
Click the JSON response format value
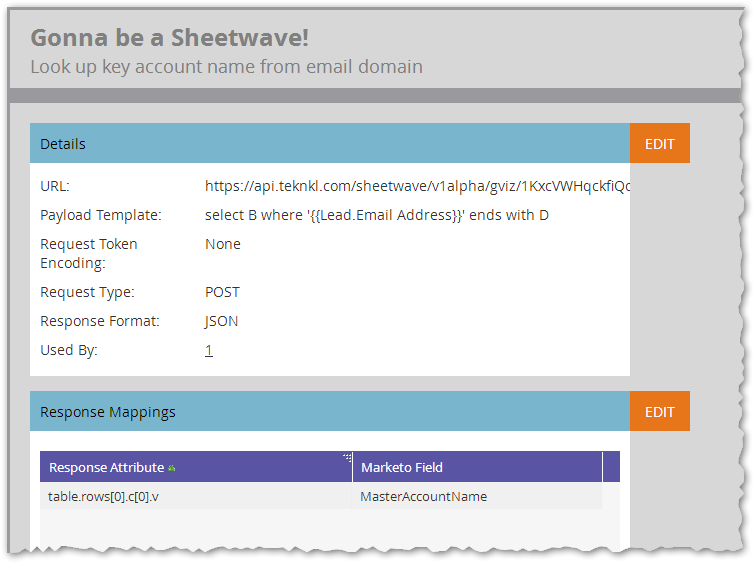click(221, 321)
